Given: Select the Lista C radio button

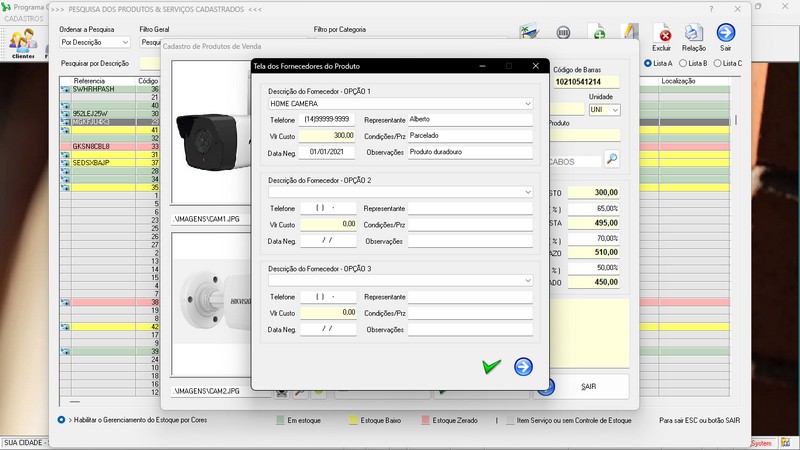Looking at the screenshot, I should pyautogui.click(x=715, y=63).
